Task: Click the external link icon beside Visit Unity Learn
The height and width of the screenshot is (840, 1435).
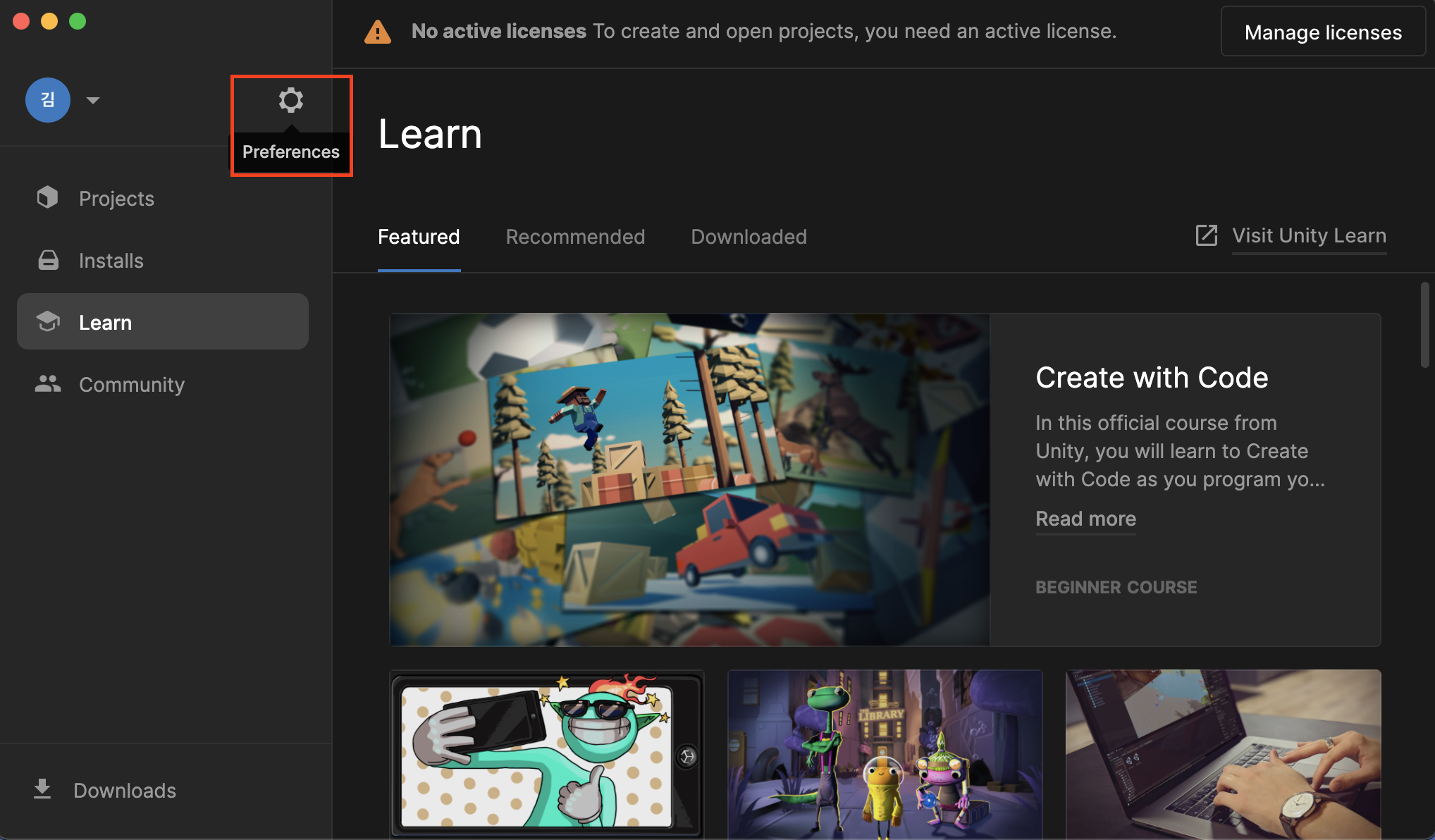Action: pyautogui.click(x=1207, y=235)
